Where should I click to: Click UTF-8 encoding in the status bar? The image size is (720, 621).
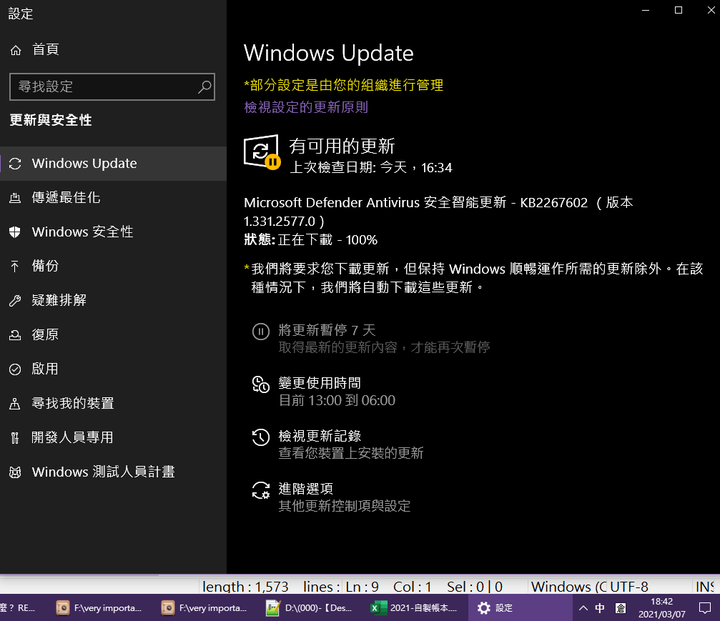pos(629,587)
